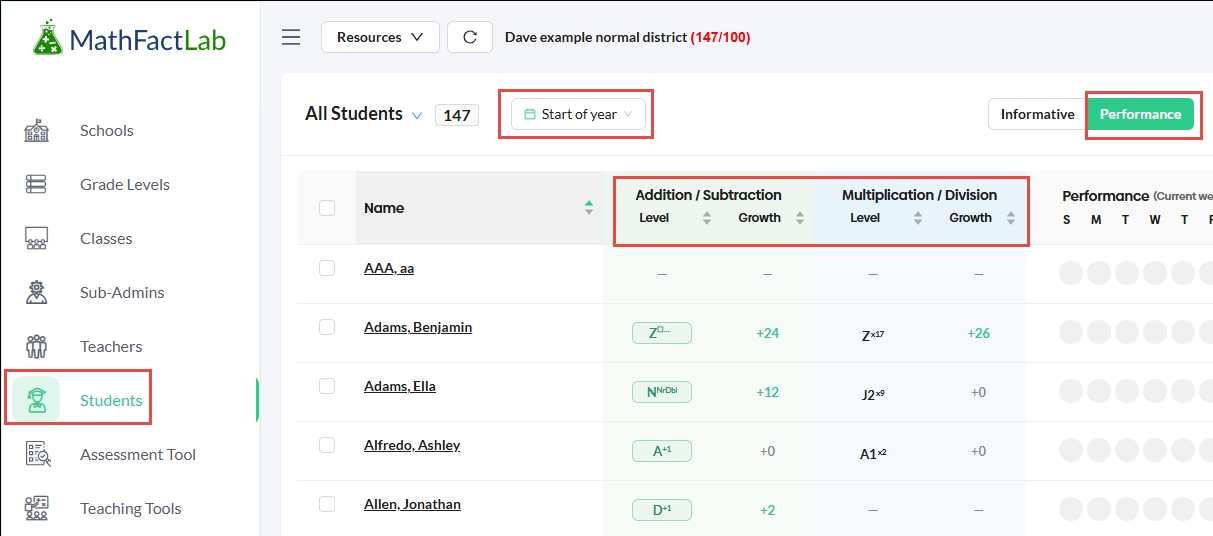Check the box for Alfredo, Ashley

[x=327, y=445]
